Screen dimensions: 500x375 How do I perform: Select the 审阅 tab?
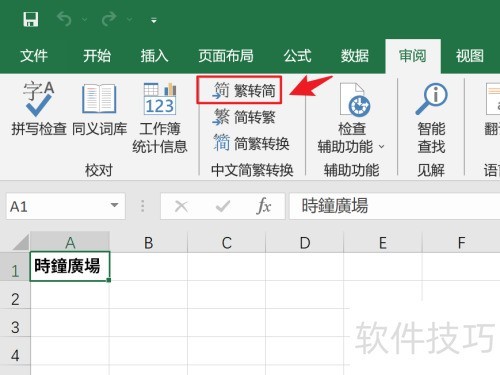pos(413,56)
